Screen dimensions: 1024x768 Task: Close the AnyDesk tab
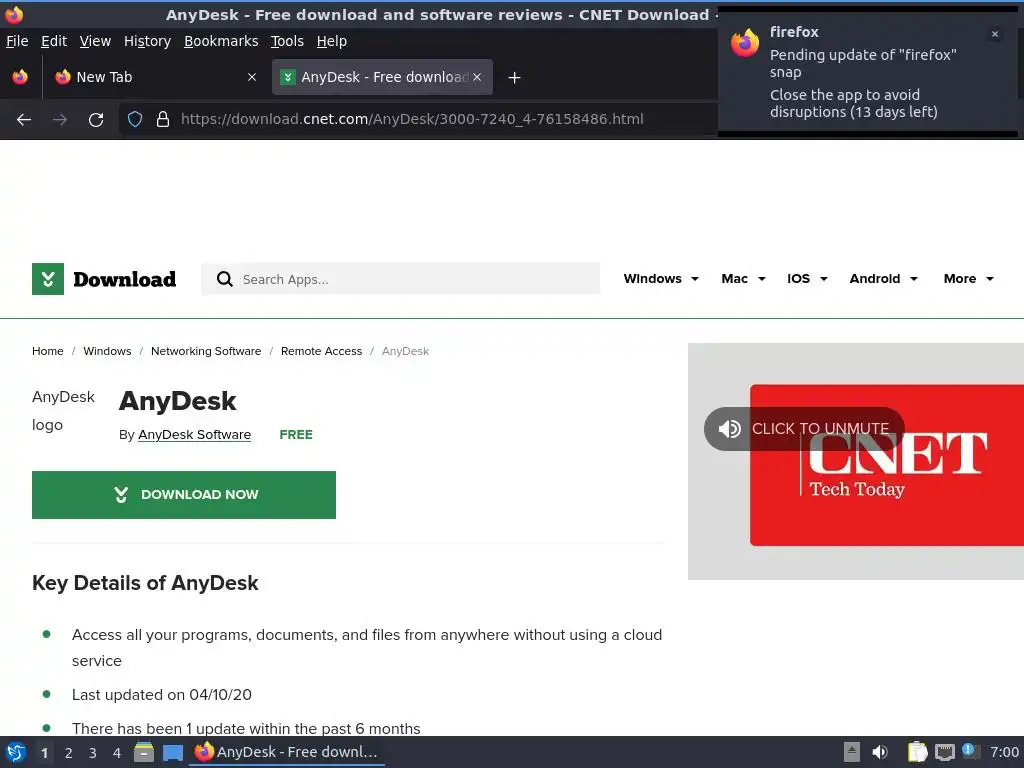477,77
